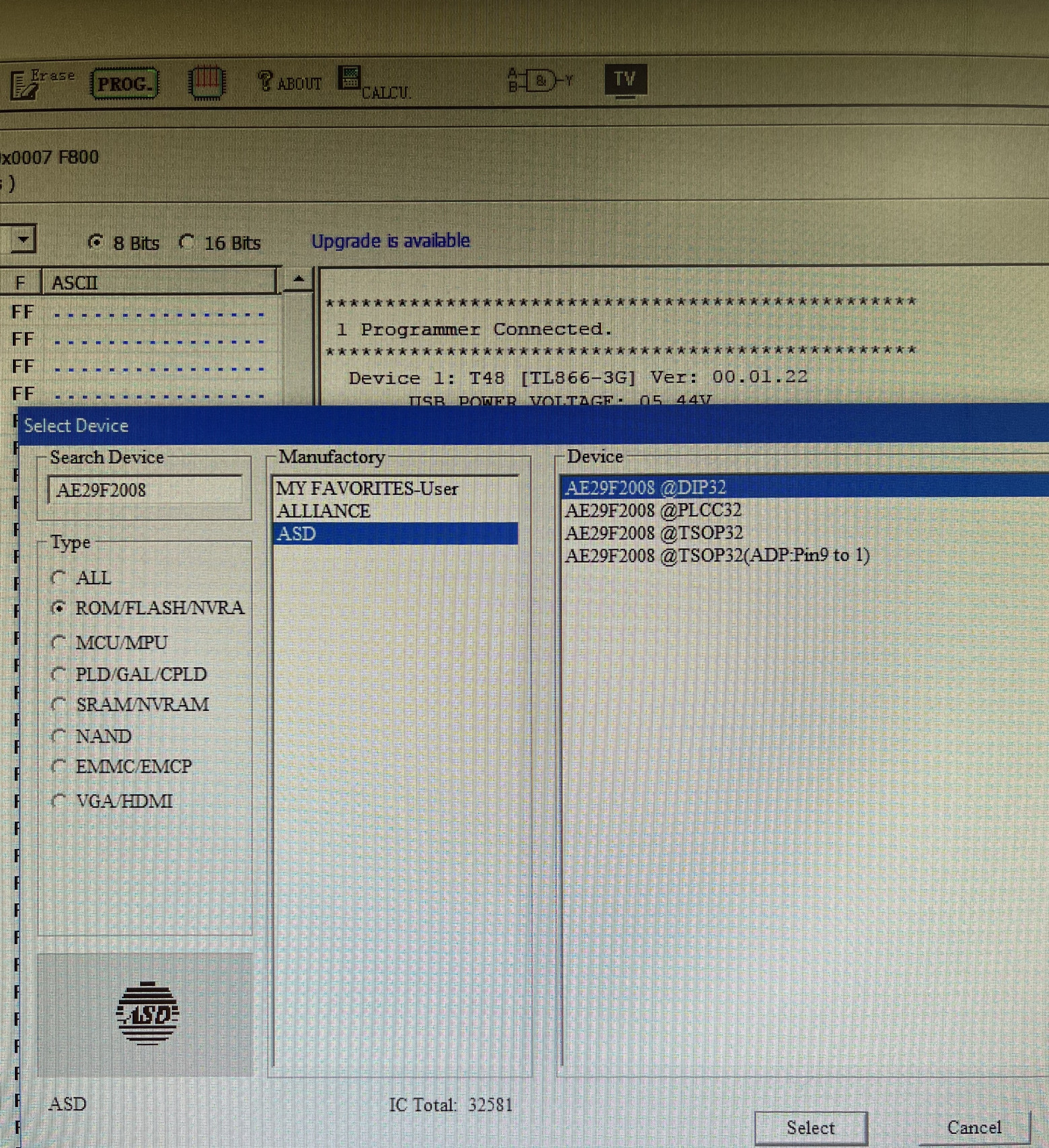Click the Select button
Image resolution: width=1049 pixels, height=1148 pixels.
[x=811, y=1128]
